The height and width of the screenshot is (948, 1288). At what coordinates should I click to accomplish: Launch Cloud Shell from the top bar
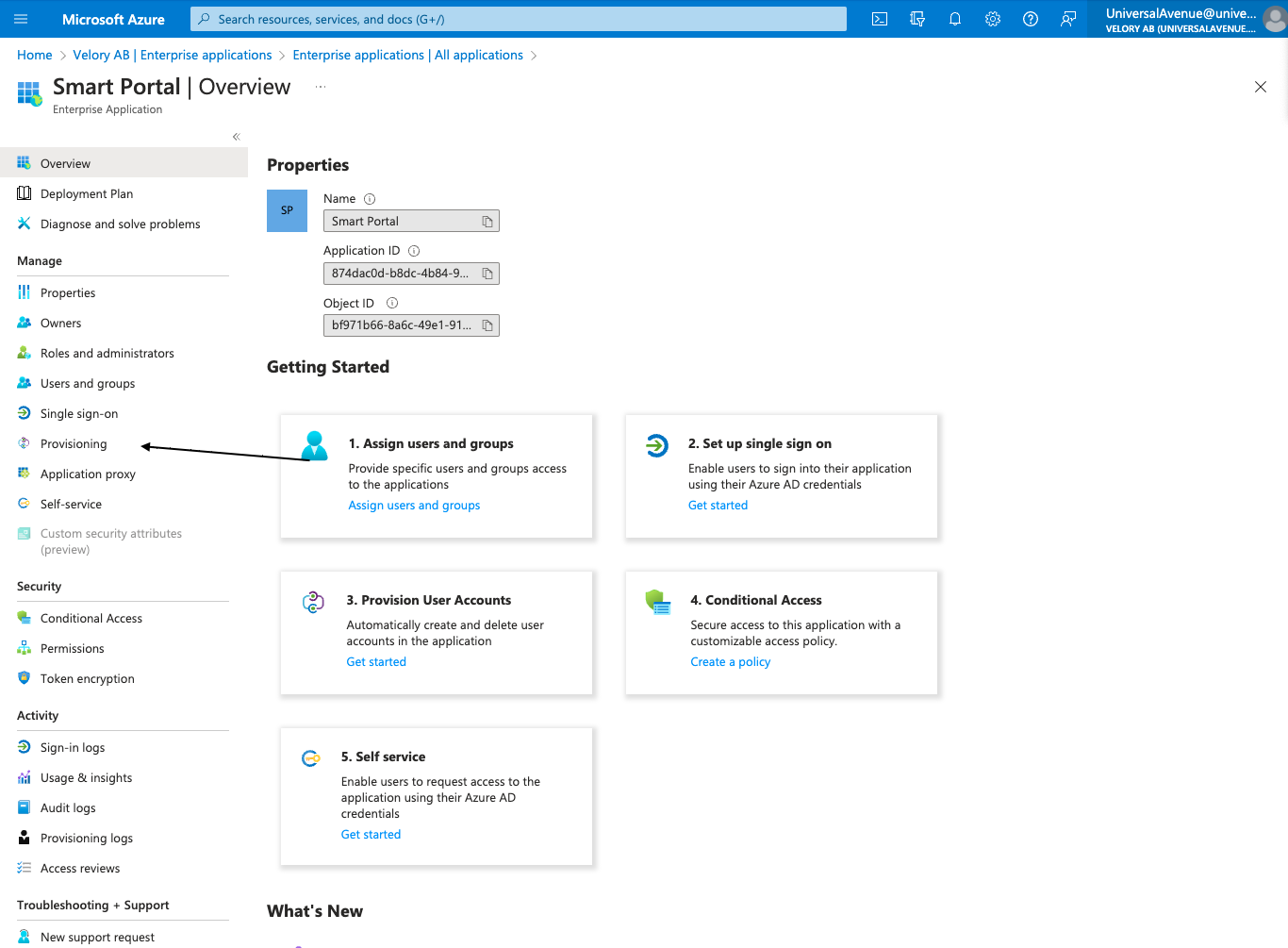click(x=880, y=19)
